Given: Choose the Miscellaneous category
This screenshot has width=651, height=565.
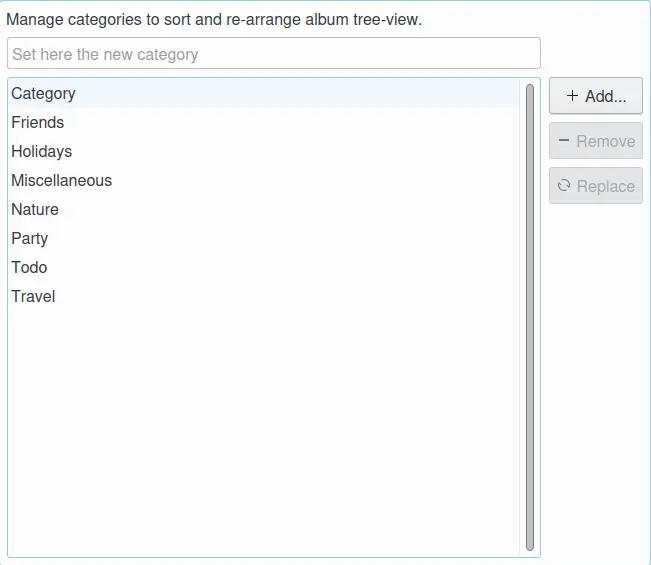Looking at the screenshot, I should pyautogui.click(x=62, y=180).
